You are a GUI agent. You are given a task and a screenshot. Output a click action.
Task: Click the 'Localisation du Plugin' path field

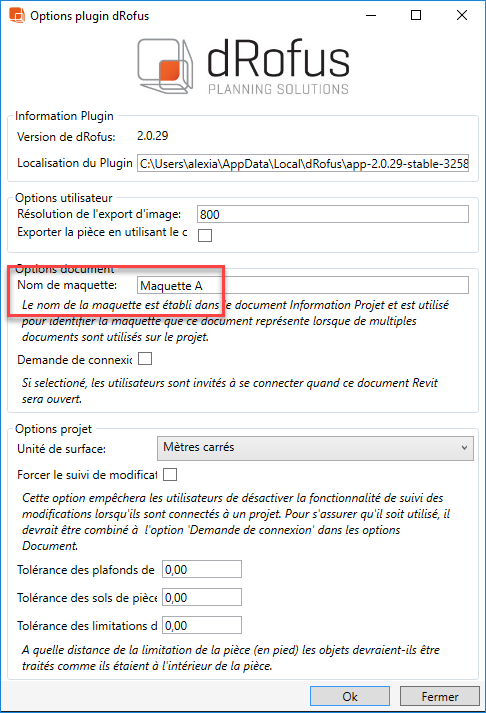pos(303,164)
